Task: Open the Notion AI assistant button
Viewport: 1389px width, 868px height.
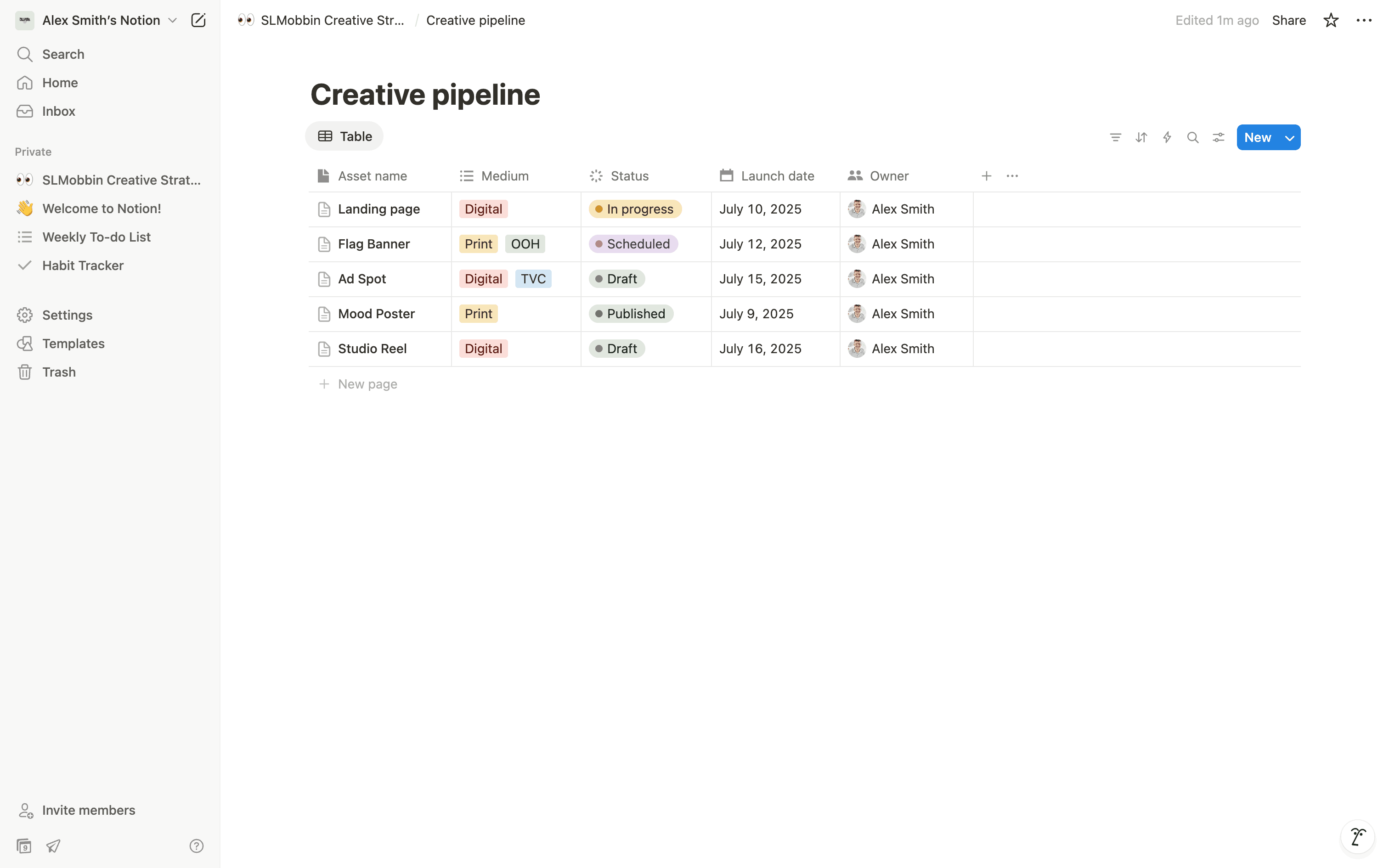Action: [x=1357, y=836]
